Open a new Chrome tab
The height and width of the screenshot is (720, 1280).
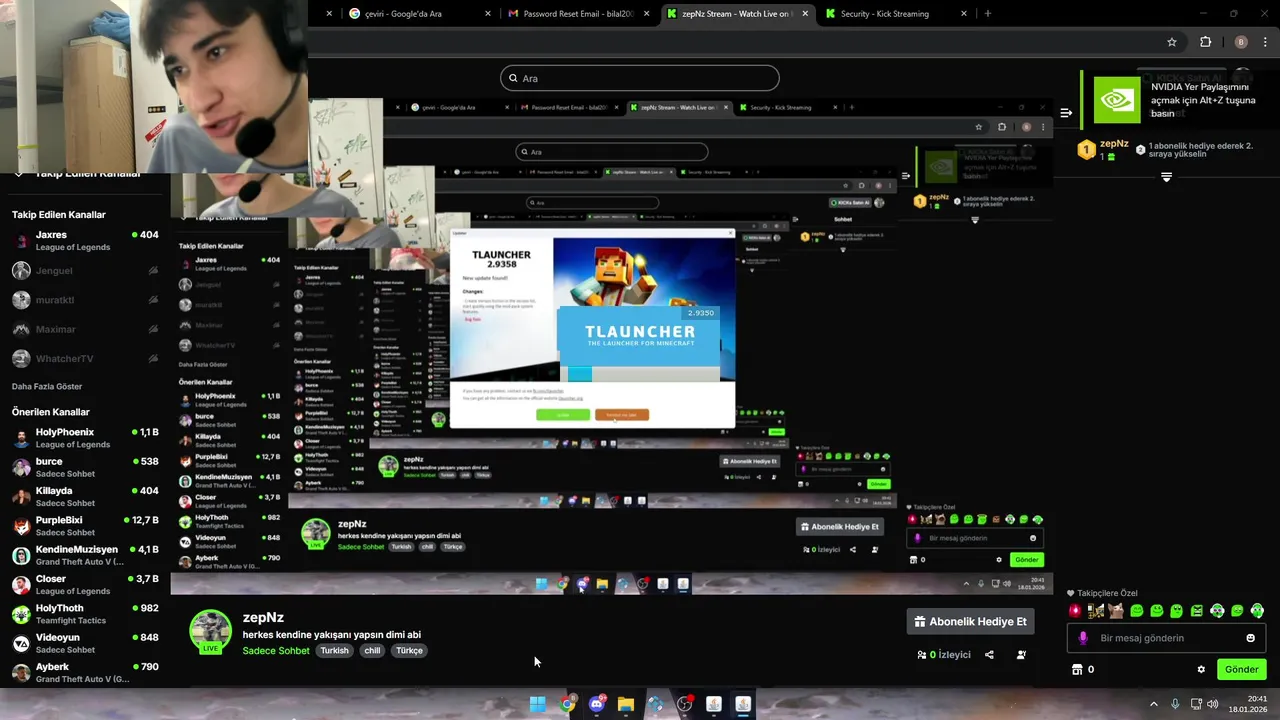click(x=988, y=14)
